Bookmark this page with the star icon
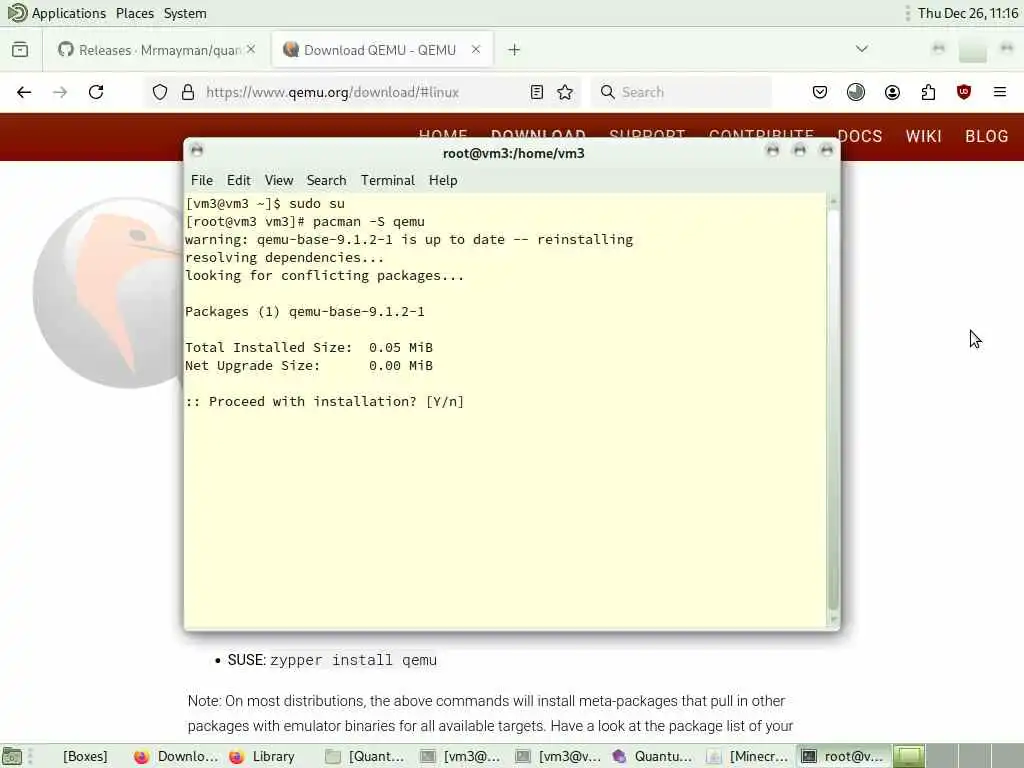The width and height of the screenshot is (1024, 768). click(x=566, y=92)
